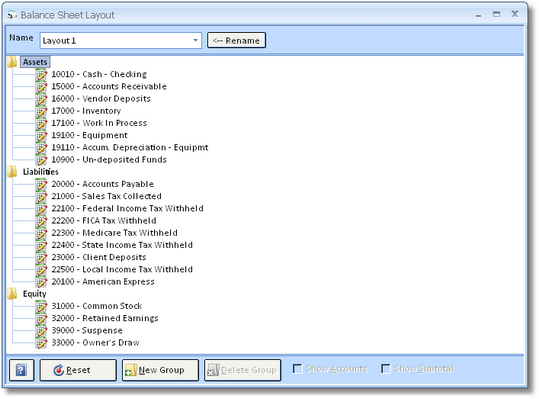Select row text 23000 - Client Deposits
Image resolution: width=539 pixels, height=399 pixels.
99,257
